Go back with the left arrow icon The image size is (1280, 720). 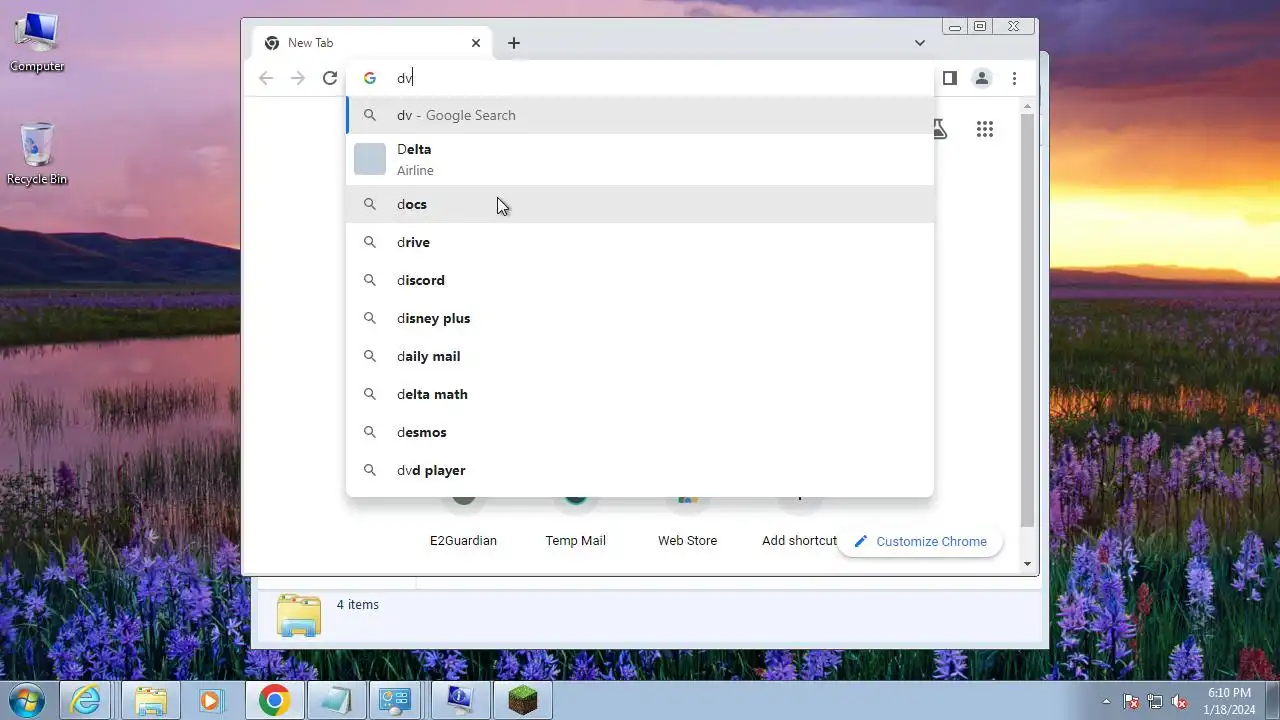(x=266, y=78)
